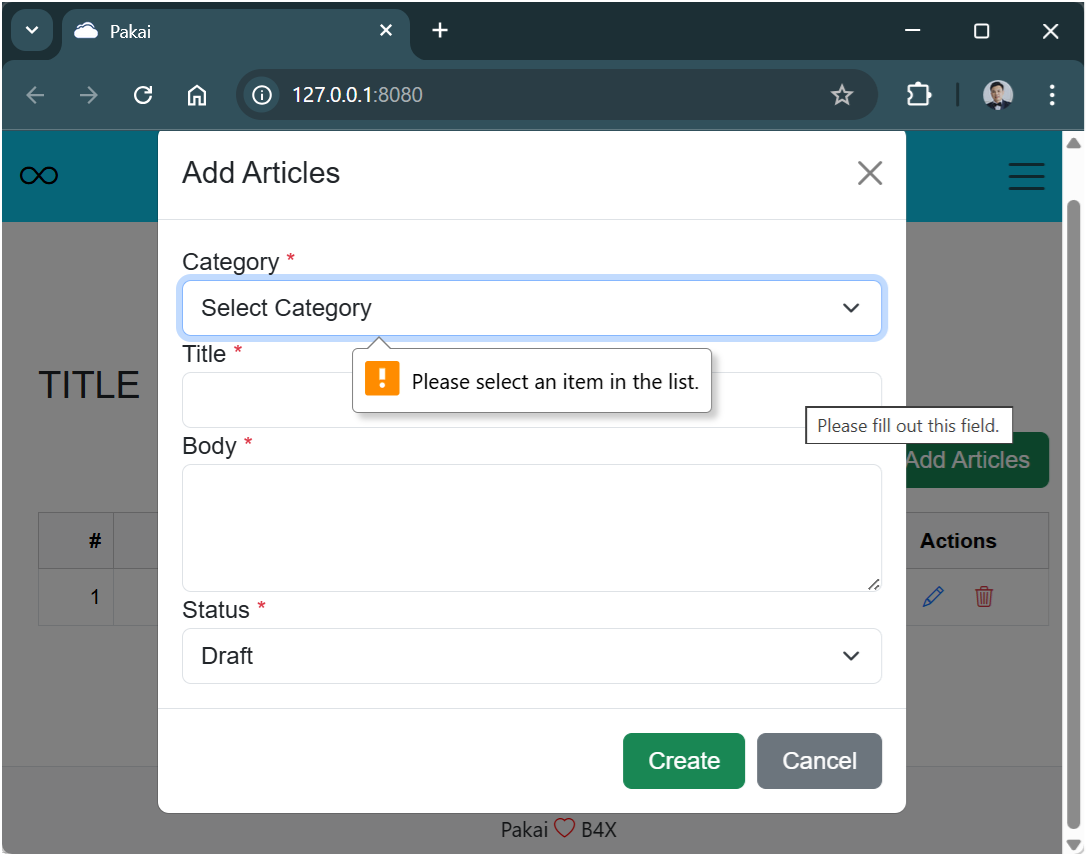Click the address bar showing 127.0.0.1:8080
1086x856 pixels.
pyautogui.click(x=540, y=95)
